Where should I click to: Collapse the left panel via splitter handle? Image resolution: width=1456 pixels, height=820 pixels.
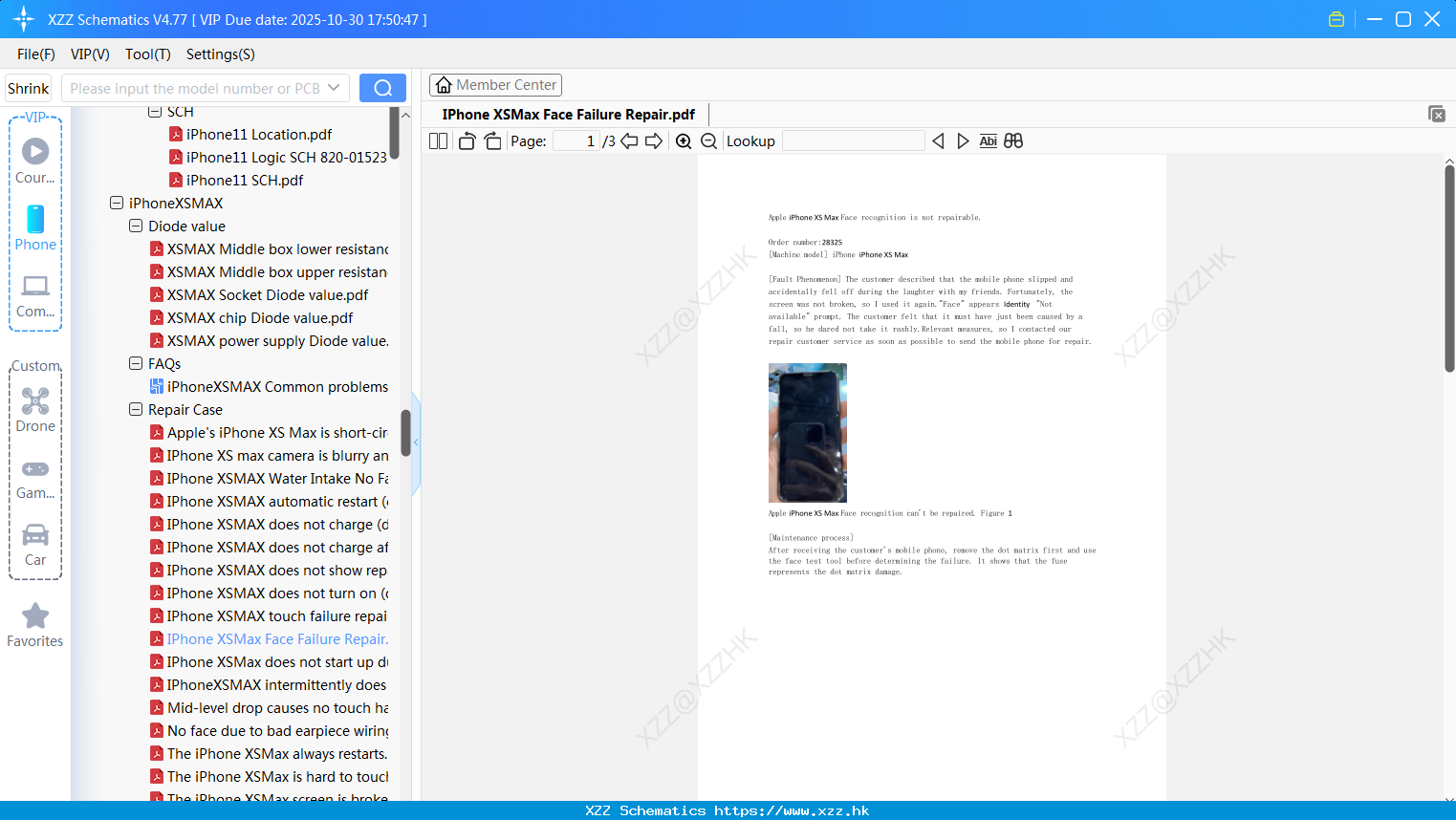pos(416,443)
